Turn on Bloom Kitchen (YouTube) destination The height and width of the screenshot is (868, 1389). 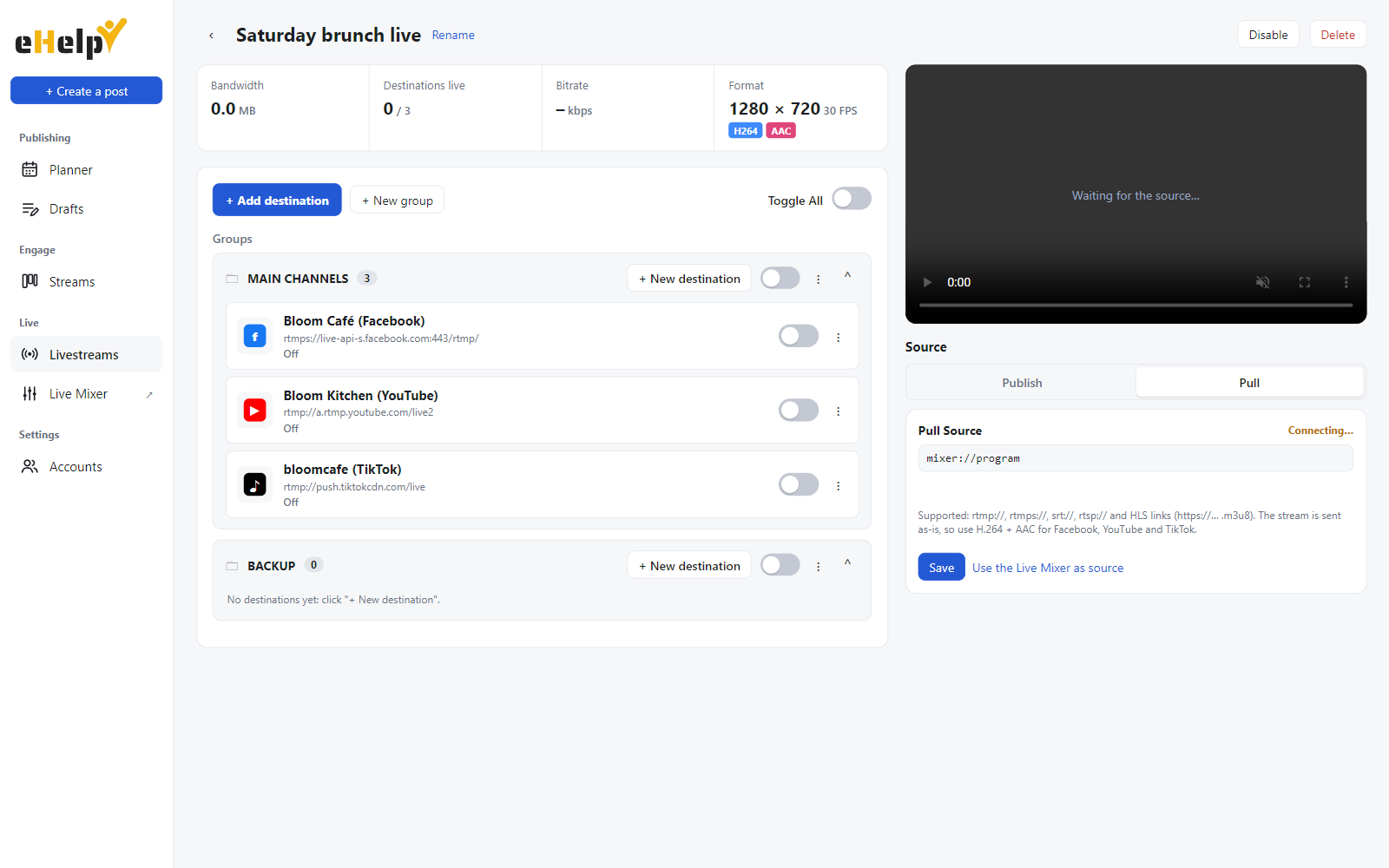coord(799,410)
